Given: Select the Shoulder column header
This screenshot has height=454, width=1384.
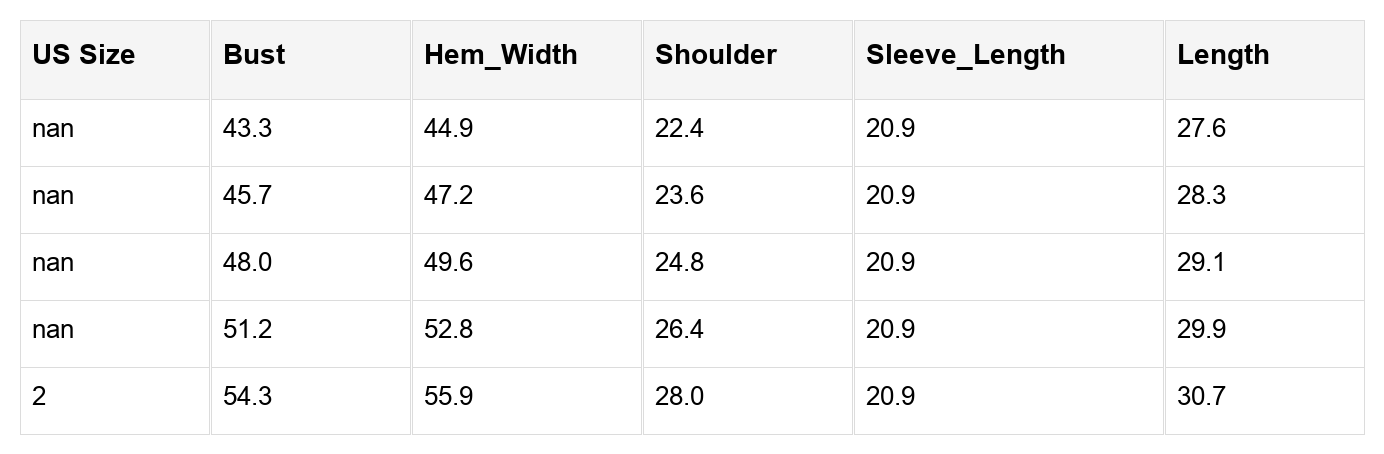Looking at the screenshot, I should pyautogui.click(x=715, y=55).
